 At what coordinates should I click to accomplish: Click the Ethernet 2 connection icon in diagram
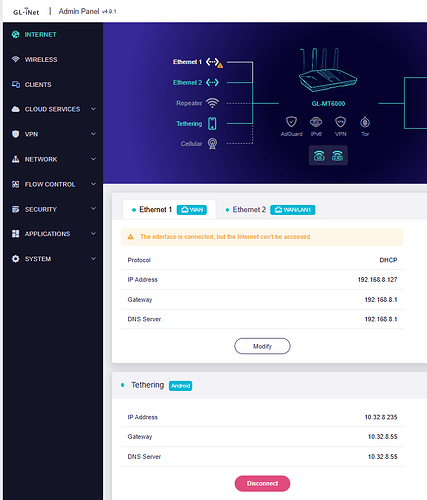coord(212,82)
